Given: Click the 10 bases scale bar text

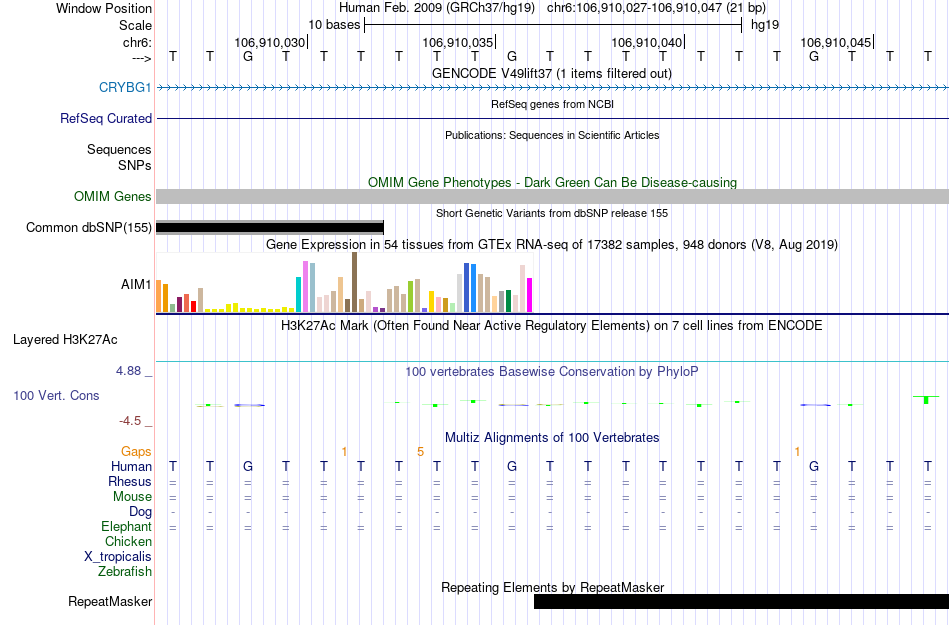Looking at the screenshot, I should pos(334,25).
